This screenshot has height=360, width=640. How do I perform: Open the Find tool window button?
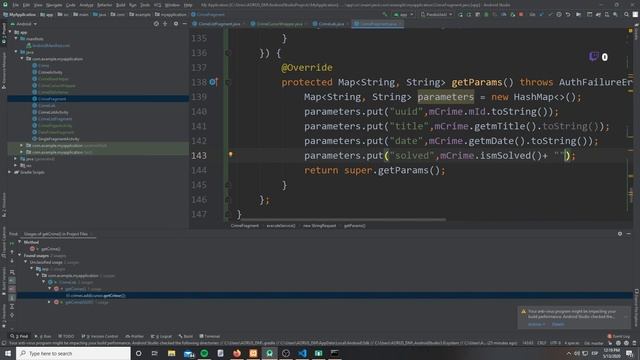point(20,336)
